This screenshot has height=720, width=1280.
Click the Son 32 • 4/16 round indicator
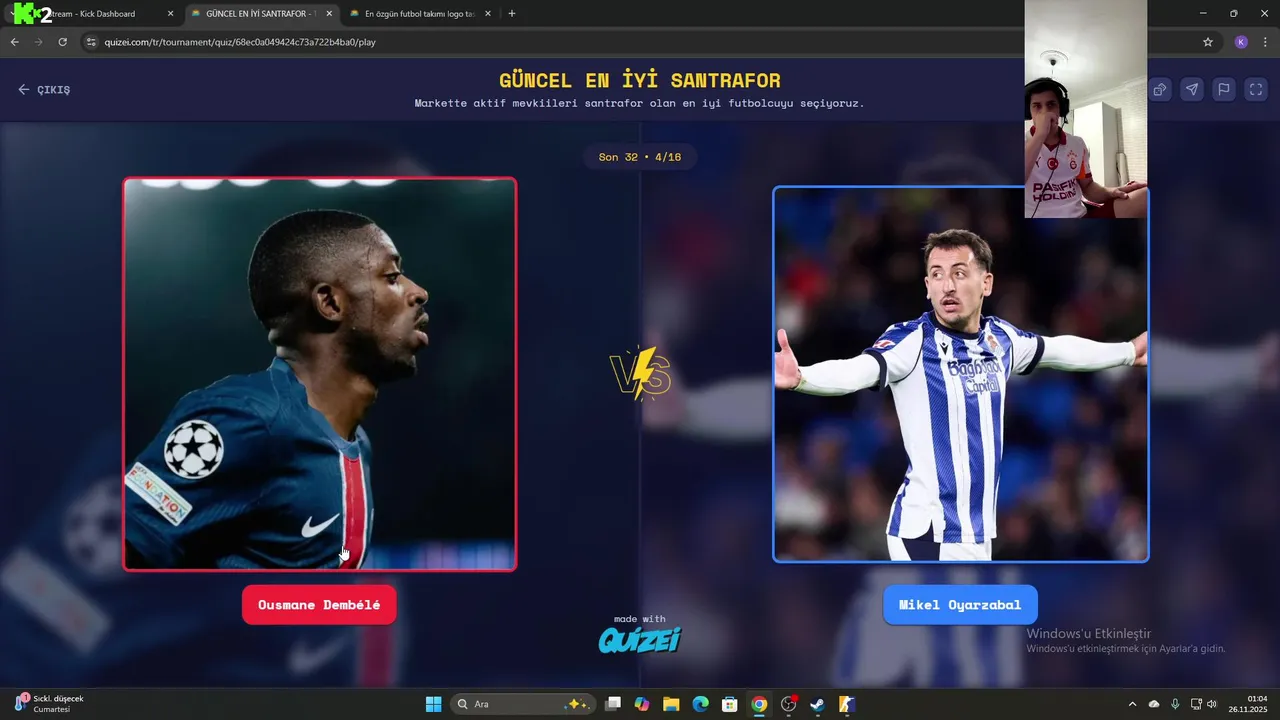pyautogui.click(x=640, y=157)
